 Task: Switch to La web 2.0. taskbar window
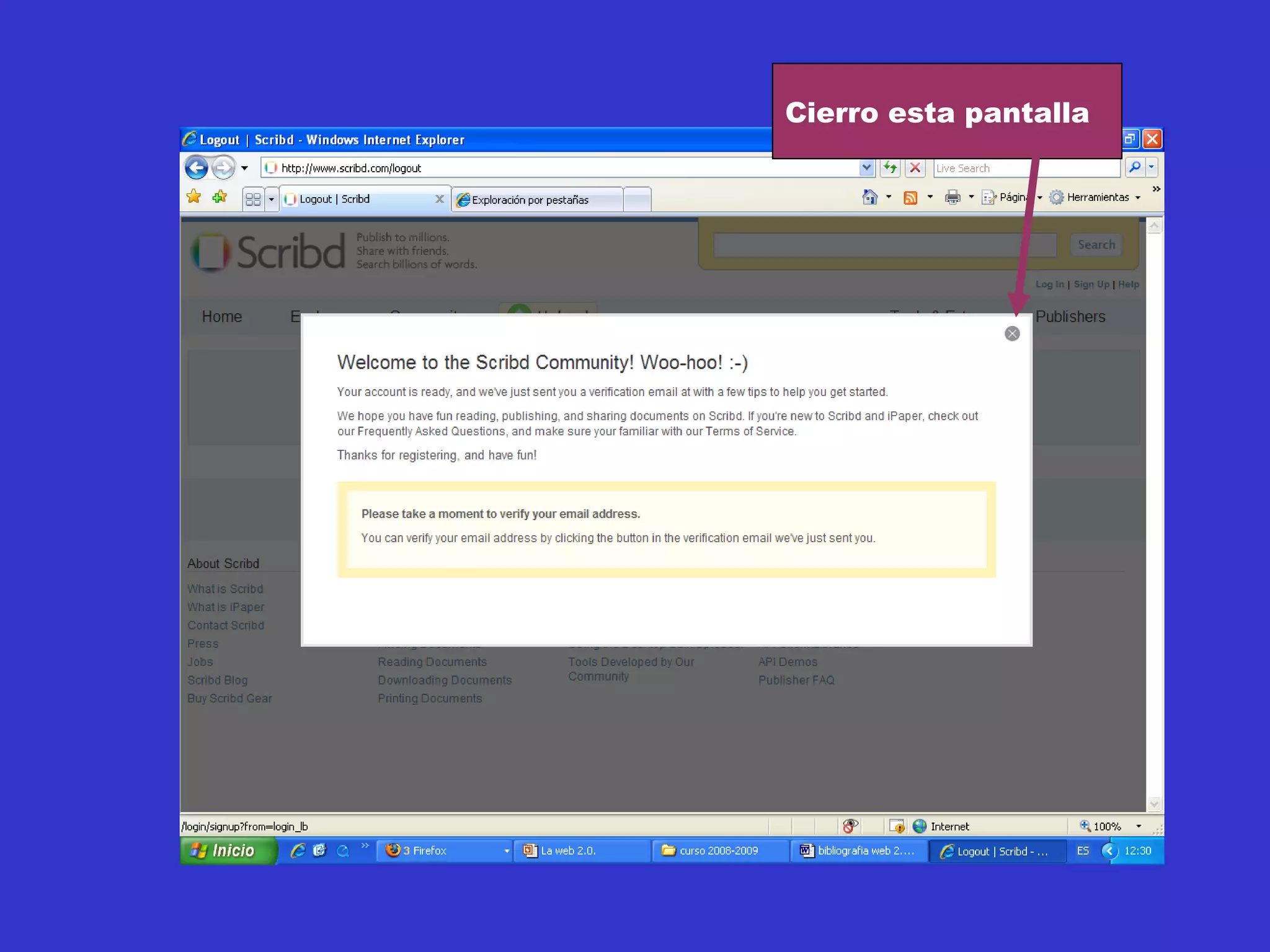(x=582, y=850)
